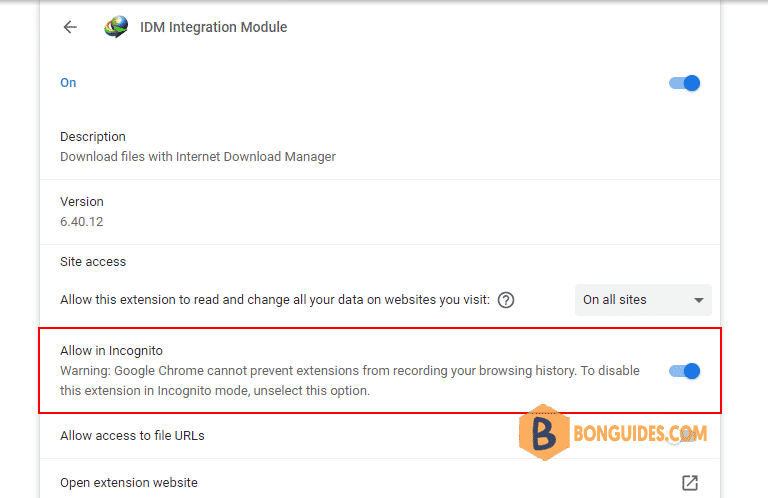Screen dimensions: 768x498
Task: Open extension website row
Action: pos(380,483)
